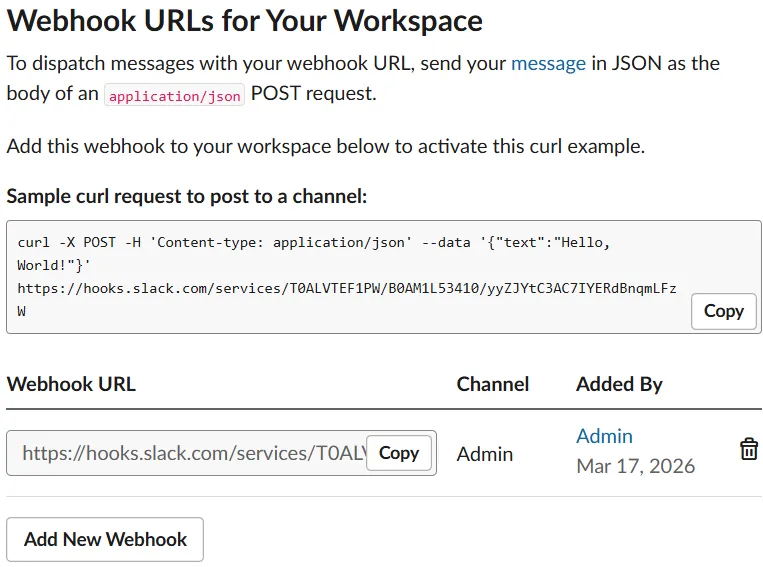Open the 'message' hyperlink
Screen dimensions: 763x567
[548, 64]
